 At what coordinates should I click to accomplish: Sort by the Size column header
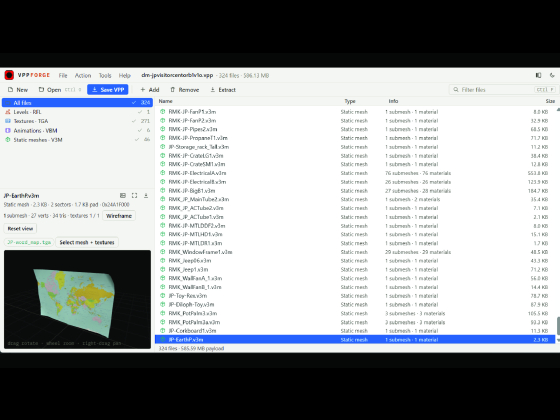pyautogui.click(x=550, y=101)
